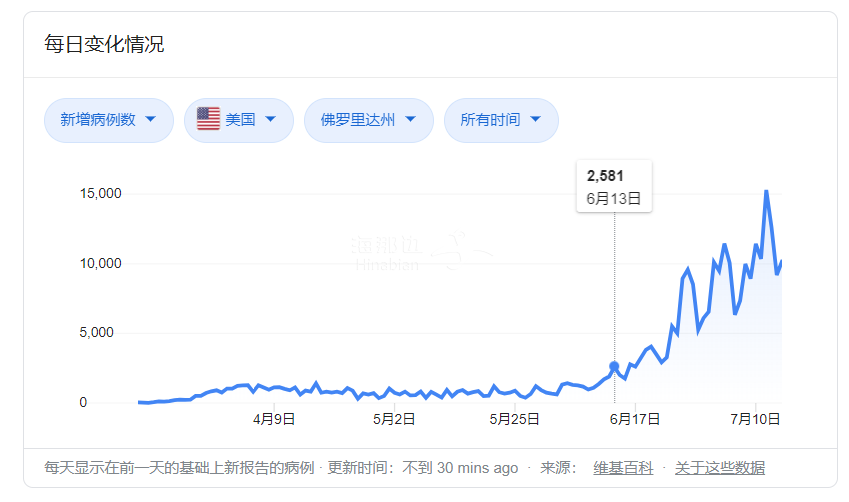
Task: Expand the 所有时间 time range dropdown
Action: pos(500,120)
